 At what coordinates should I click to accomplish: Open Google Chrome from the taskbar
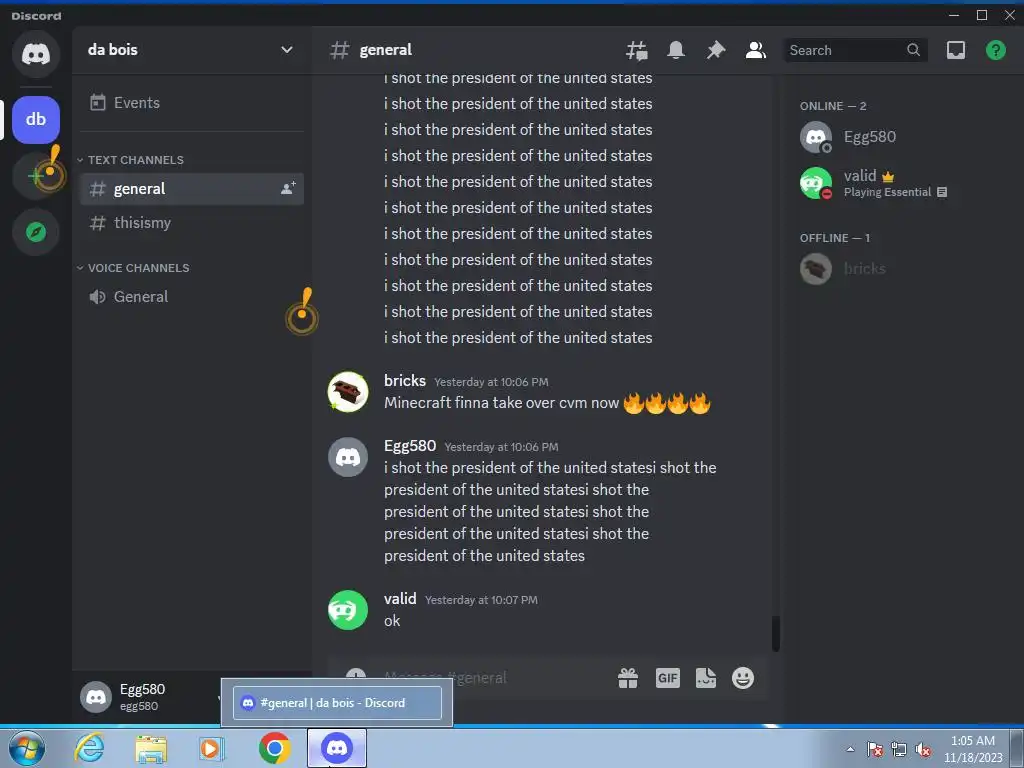point(274,748)
